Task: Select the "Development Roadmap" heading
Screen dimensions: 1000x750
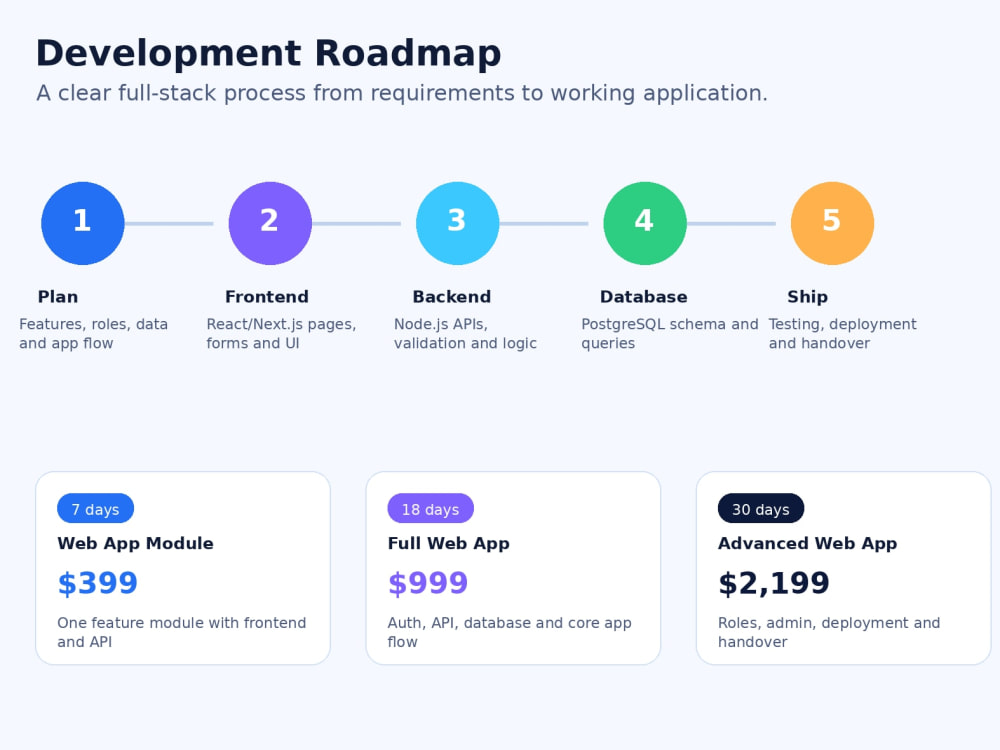Action: (268, 54)
